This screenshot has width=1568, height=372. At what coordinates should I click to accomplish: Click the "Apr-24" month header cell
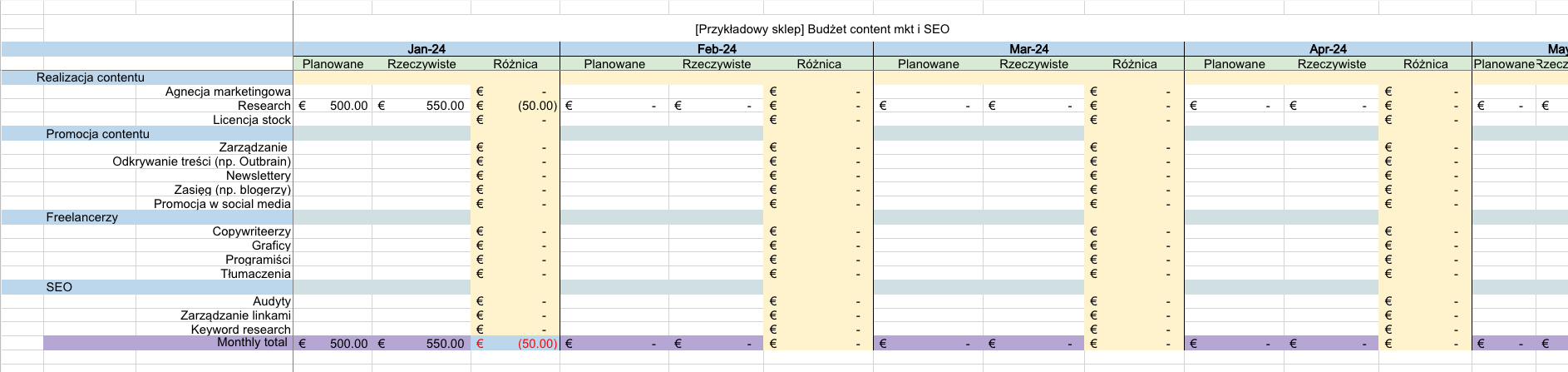click(1327, 49)
